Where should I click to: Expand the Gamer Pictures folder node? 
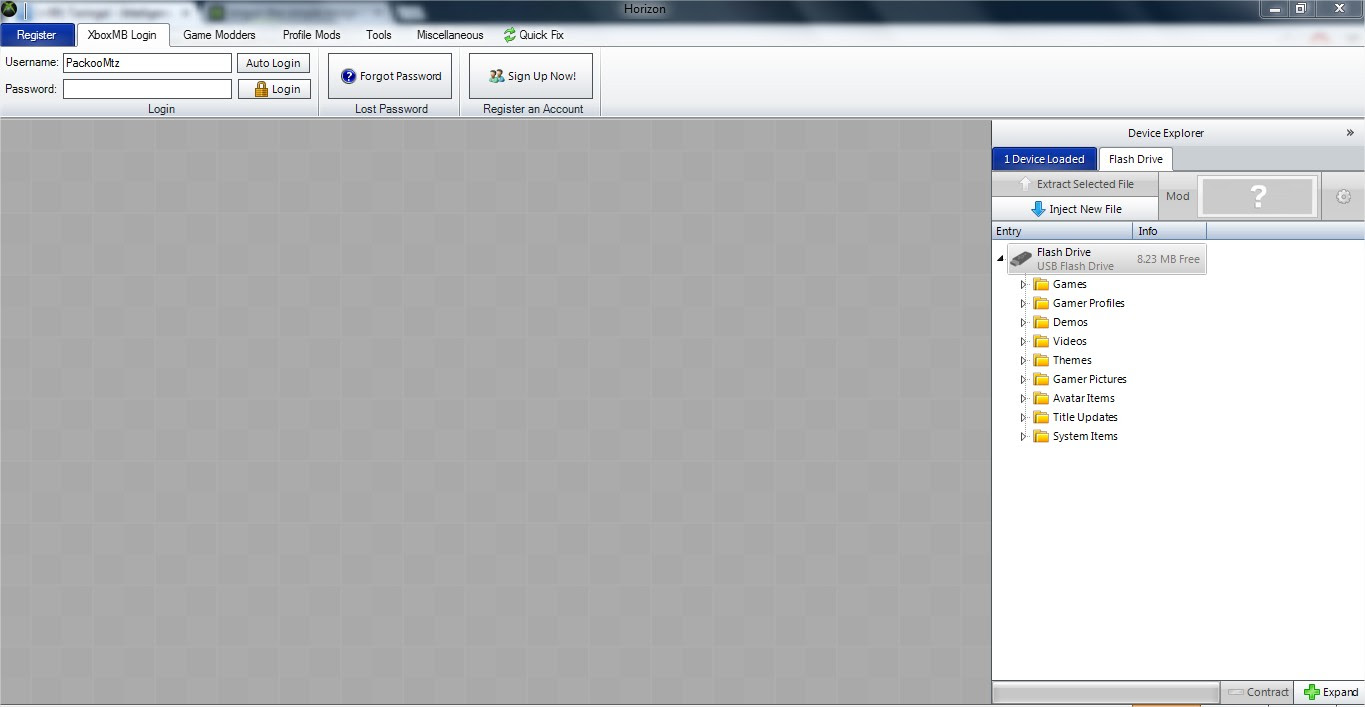pos(1023,380)
